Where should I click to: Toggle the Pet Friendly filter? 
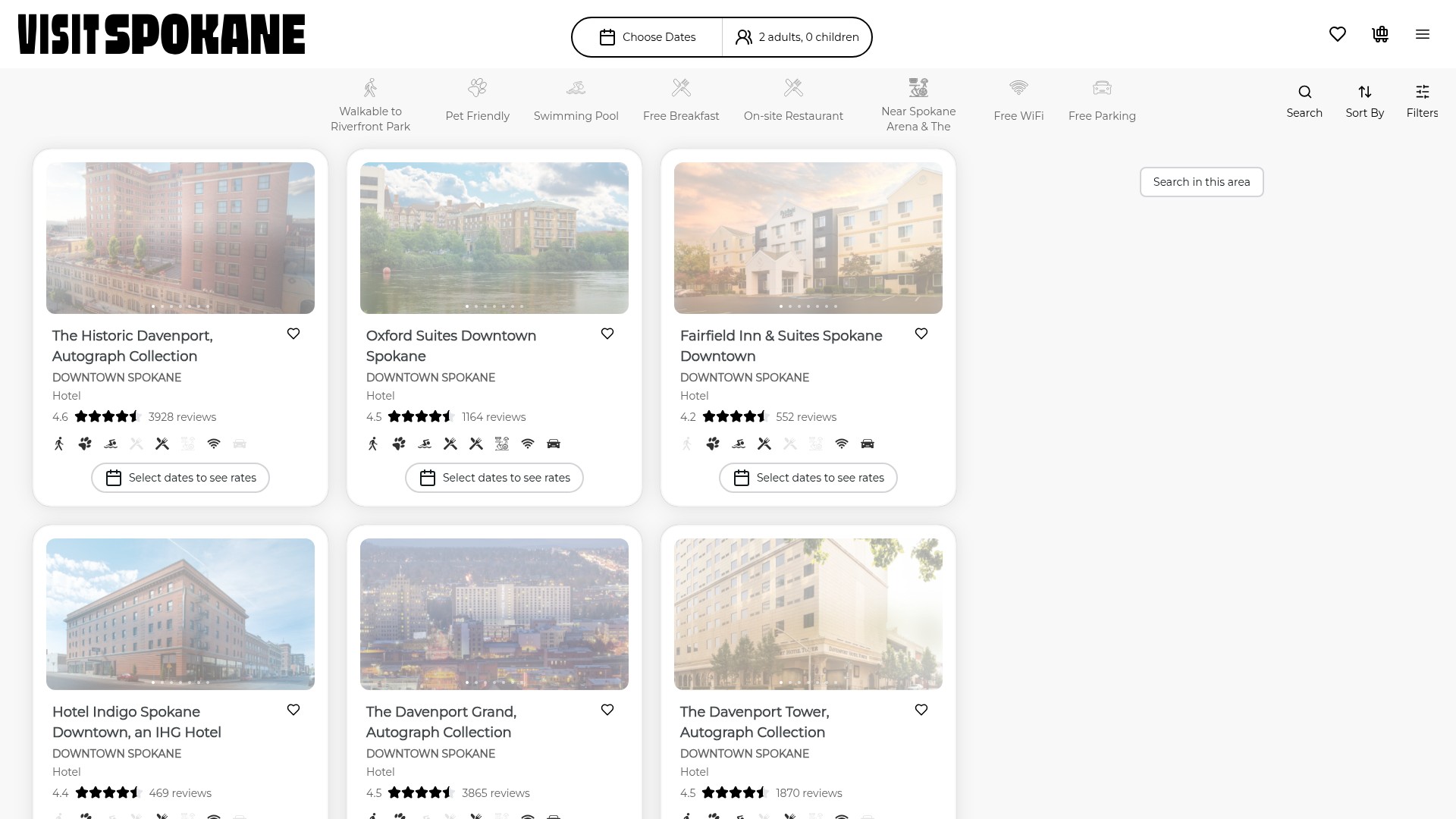tap(478, 100)
